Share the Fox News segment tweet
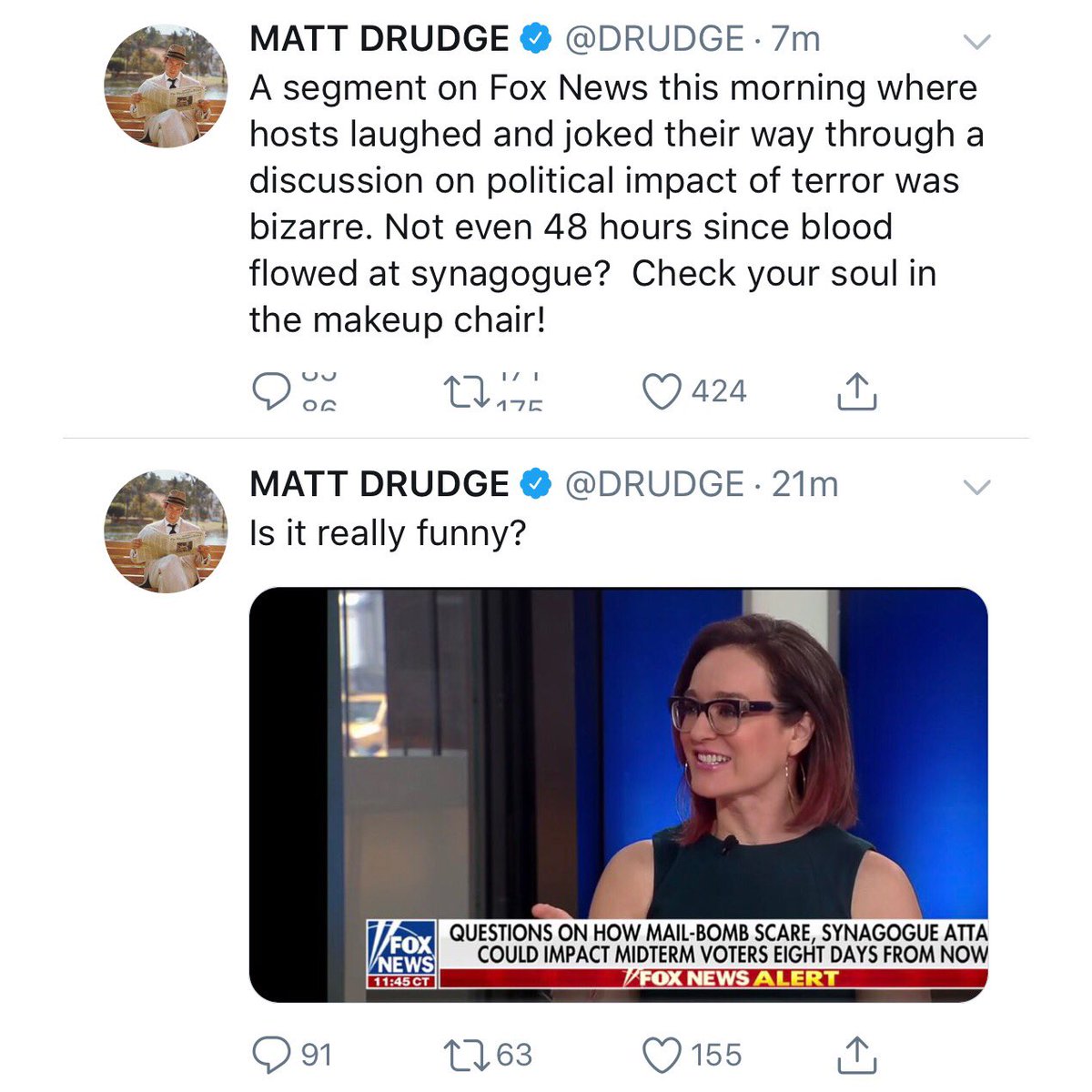The height and width of the screenshot is (1092, 1092). (855, 391)
